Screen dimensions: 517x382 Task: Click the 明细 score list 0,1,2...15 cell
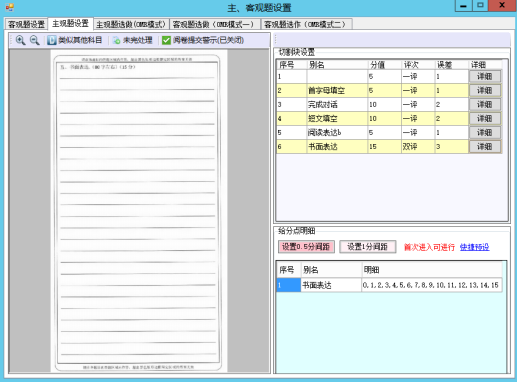click(x=432, y=285)
